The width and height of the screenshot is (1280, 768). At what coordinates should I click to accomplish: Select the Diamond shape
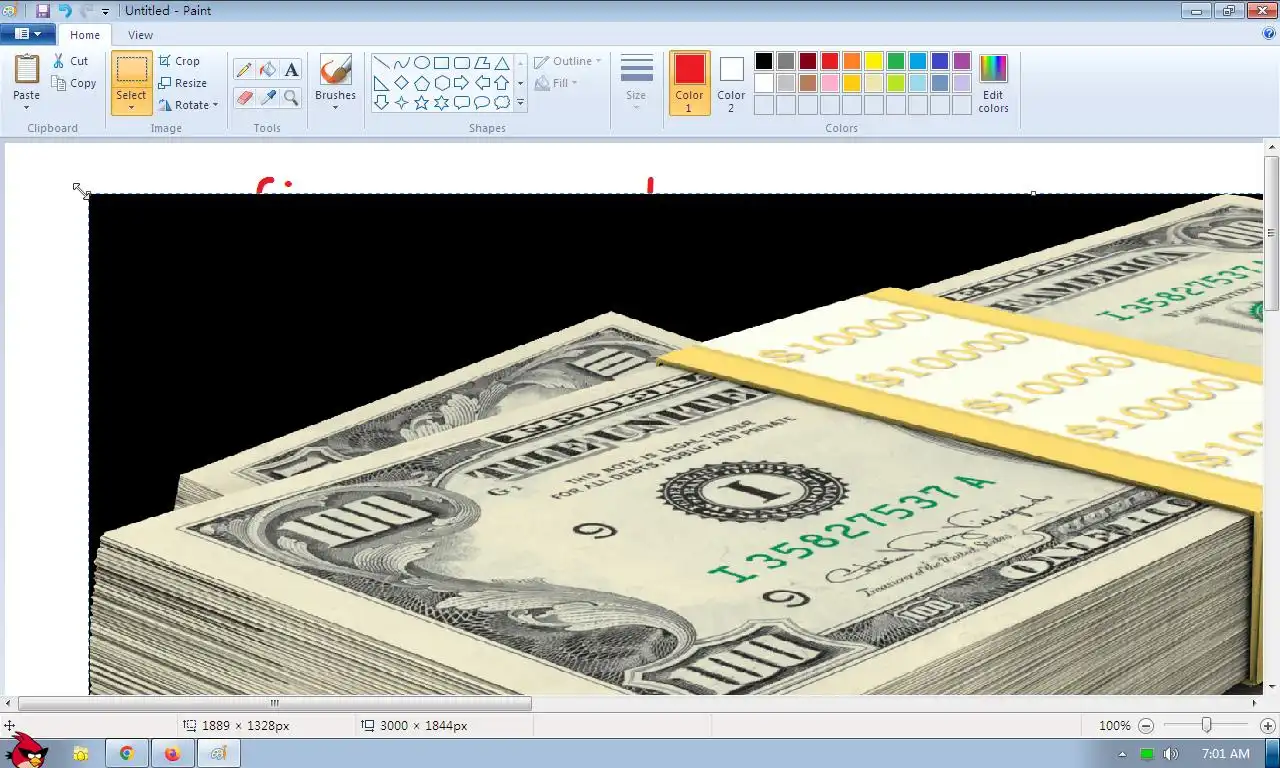pyautogui.click(x=401, y=82)
